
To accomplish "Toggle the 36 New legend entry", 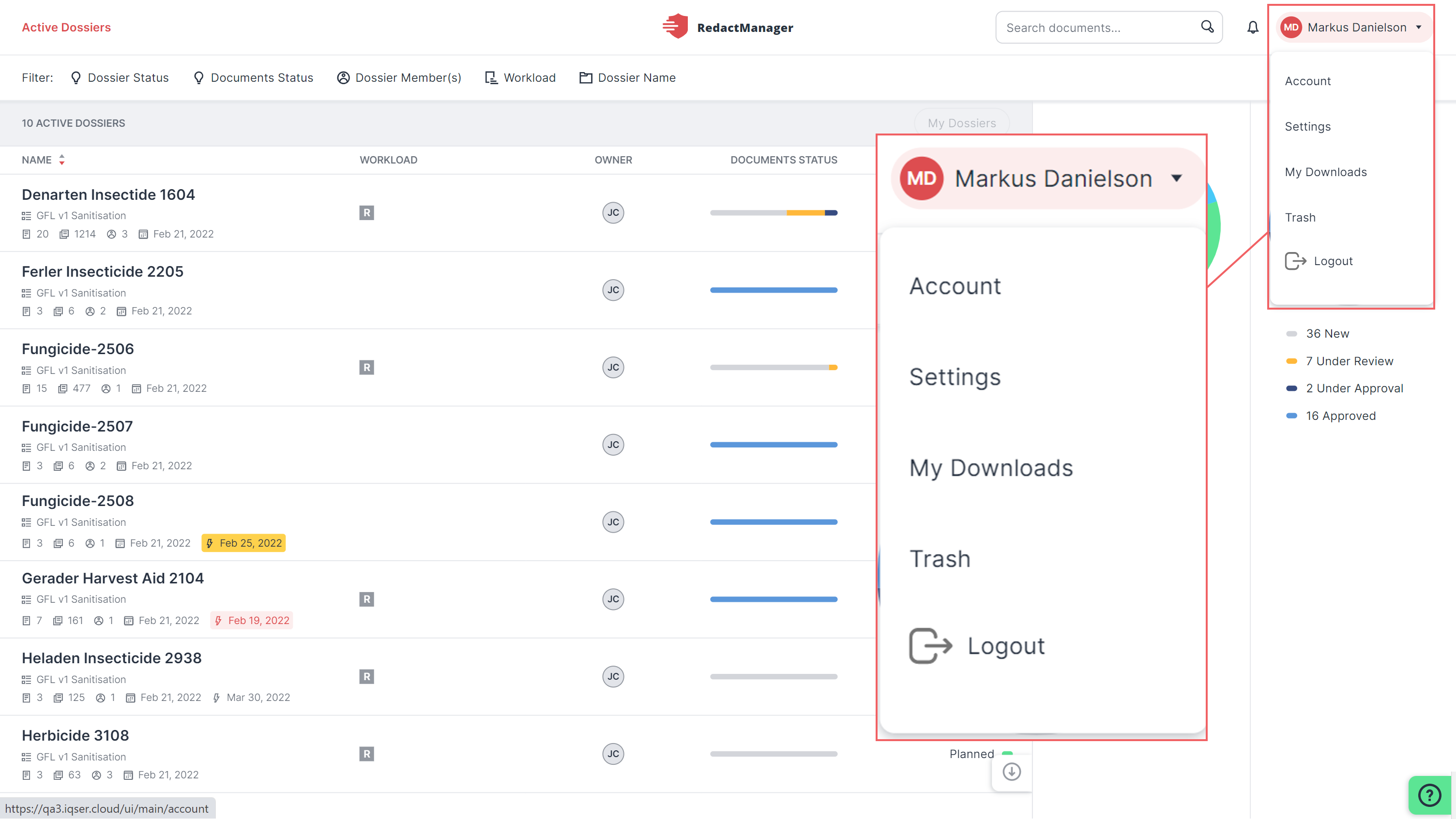I will [x=1319, y=334].
